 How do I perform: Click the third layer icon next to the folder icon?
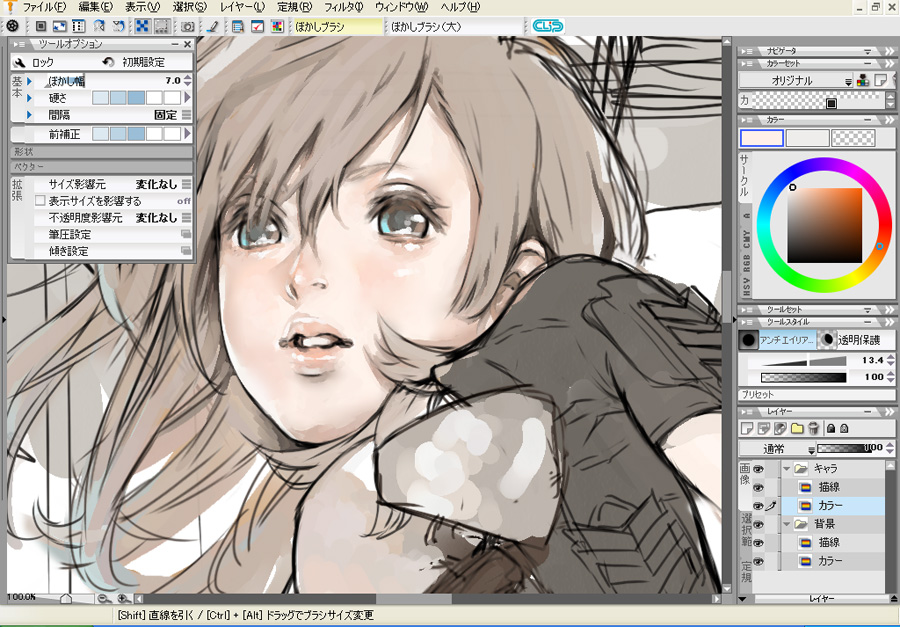click(x=780, y=428)
